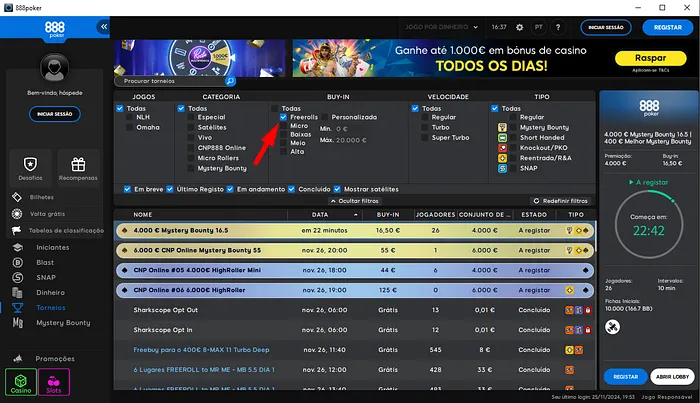The image size is (700, 403).
Task: Open Bilhetes in sidebar
Action: [42, 197]
